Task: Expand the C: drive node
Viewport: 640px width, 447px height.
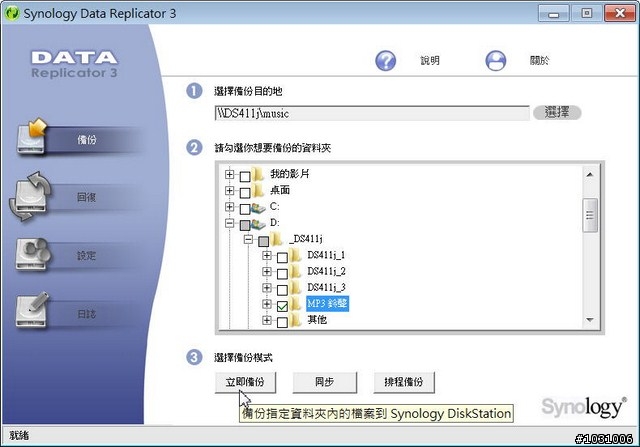Action: click(x=229, y=207)
